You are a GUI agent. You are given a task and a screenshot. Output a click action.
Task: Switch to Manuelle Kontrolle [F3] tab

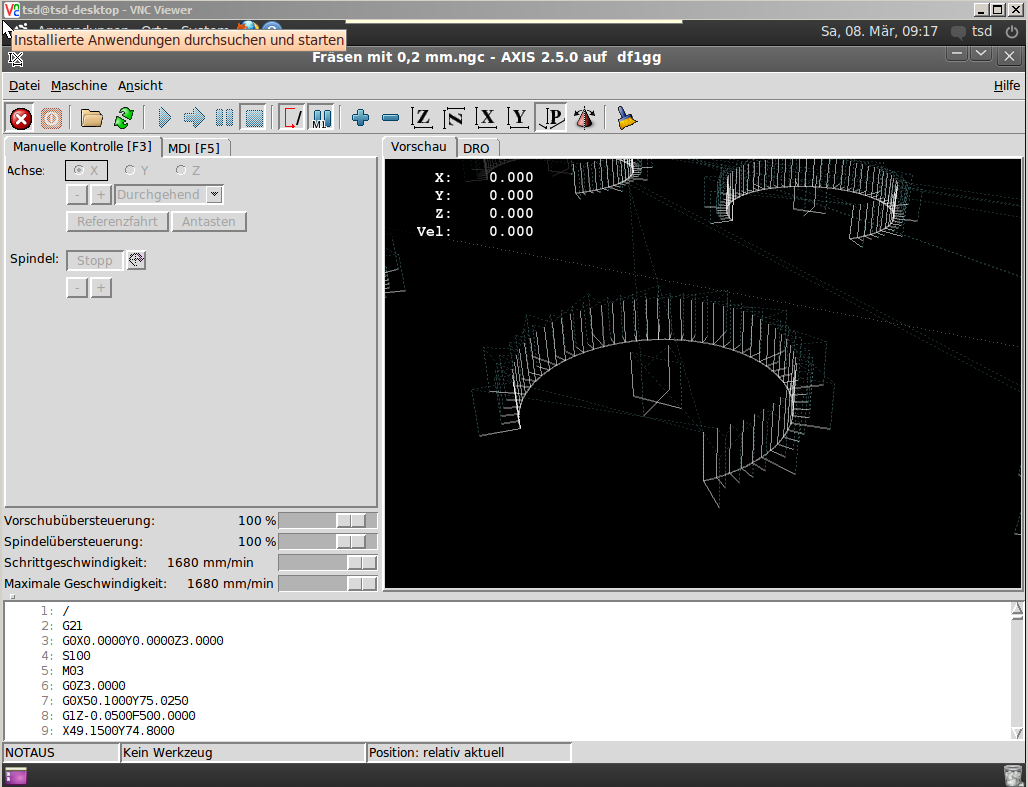pos(83,147)
